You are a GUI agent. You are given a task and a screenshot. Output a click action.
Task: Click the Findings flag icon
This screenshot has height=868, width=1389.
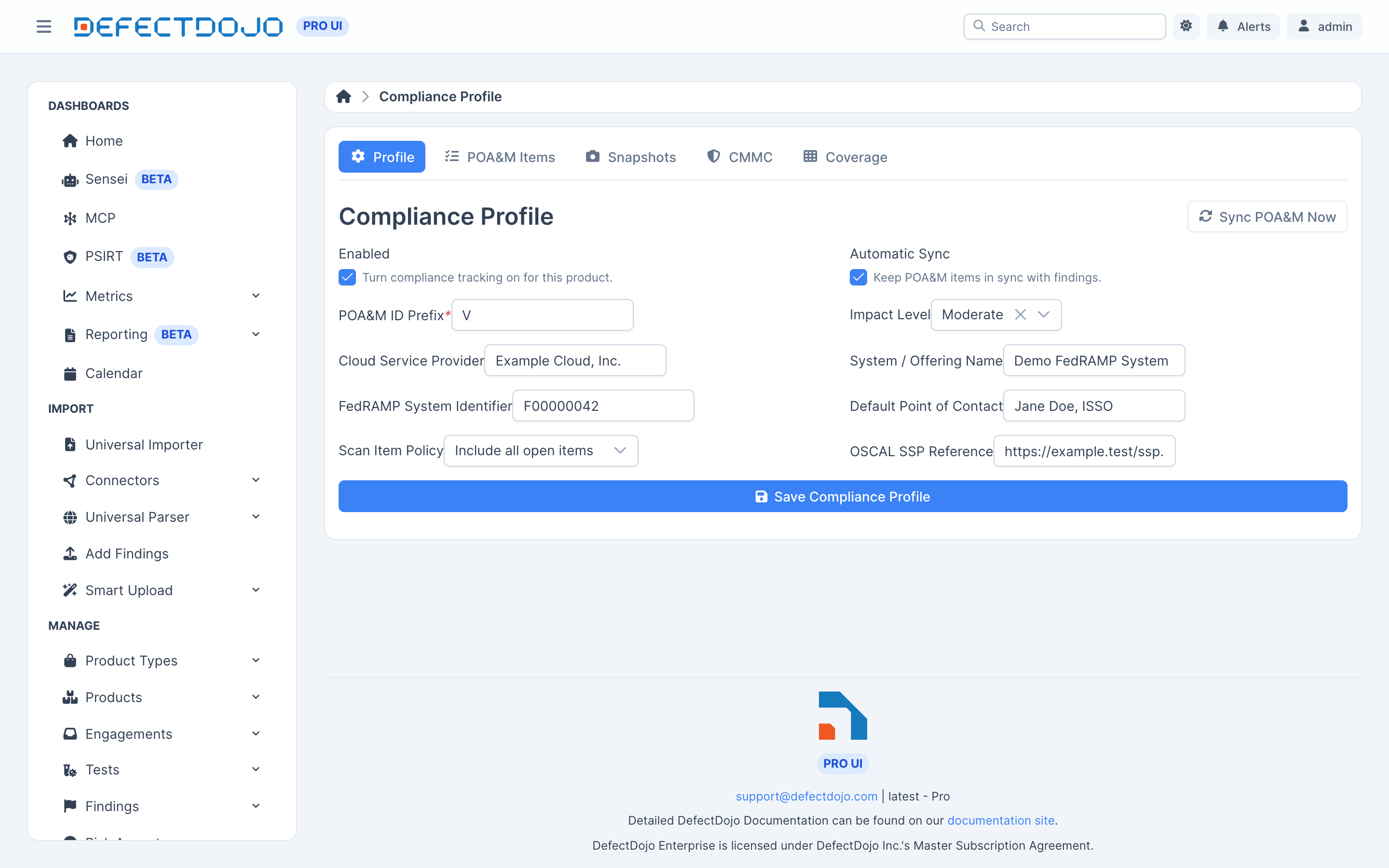click(x=70, y=806)
